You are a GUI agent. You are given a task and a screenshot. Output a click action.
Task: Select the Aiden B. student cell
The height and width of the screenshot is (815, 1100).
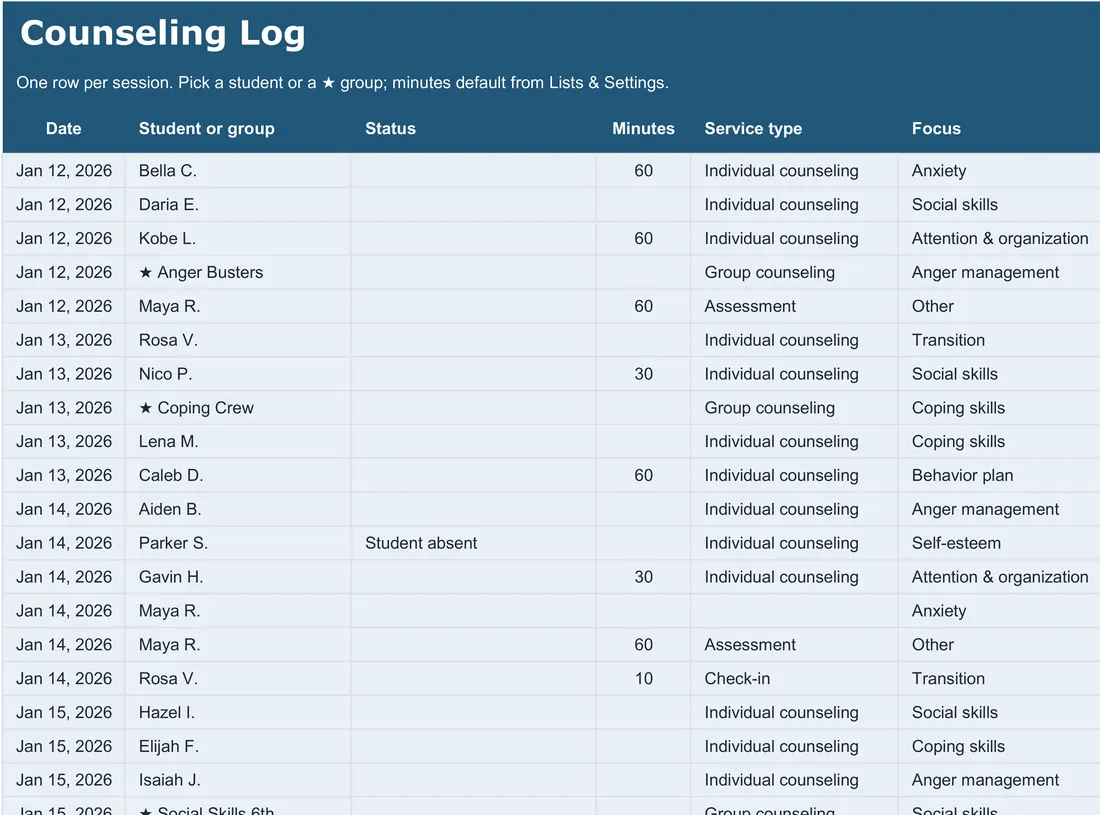(238, 509)
